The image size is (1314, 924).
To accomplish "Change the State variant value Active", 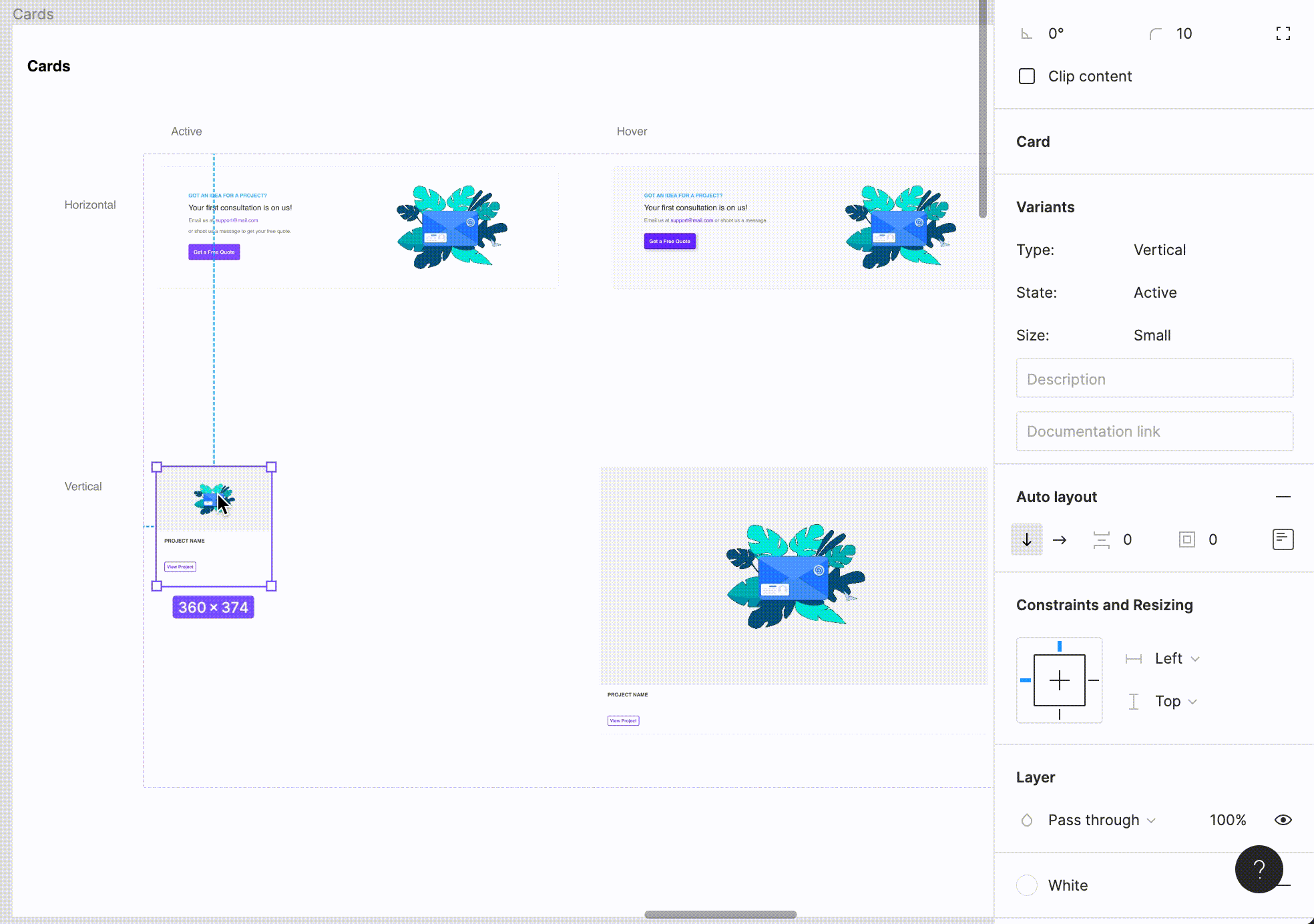I will pyautogui.click(x=1154, y=292).
